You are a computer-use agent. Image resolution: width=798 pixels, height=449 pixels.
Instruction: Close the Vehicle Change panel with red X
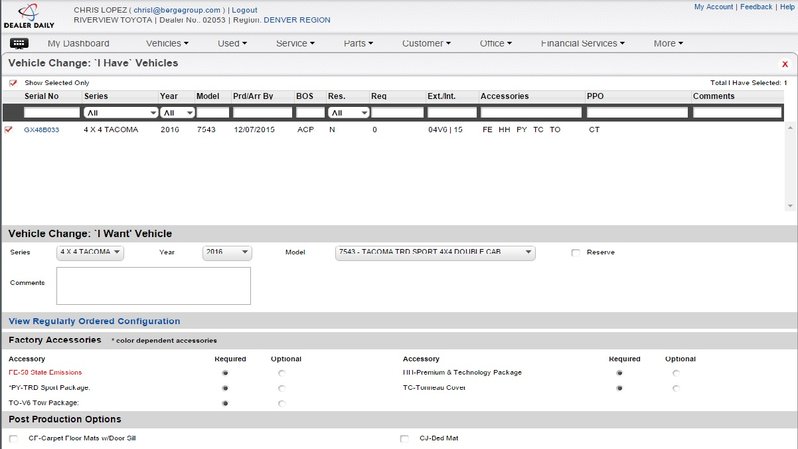[785, 64]
